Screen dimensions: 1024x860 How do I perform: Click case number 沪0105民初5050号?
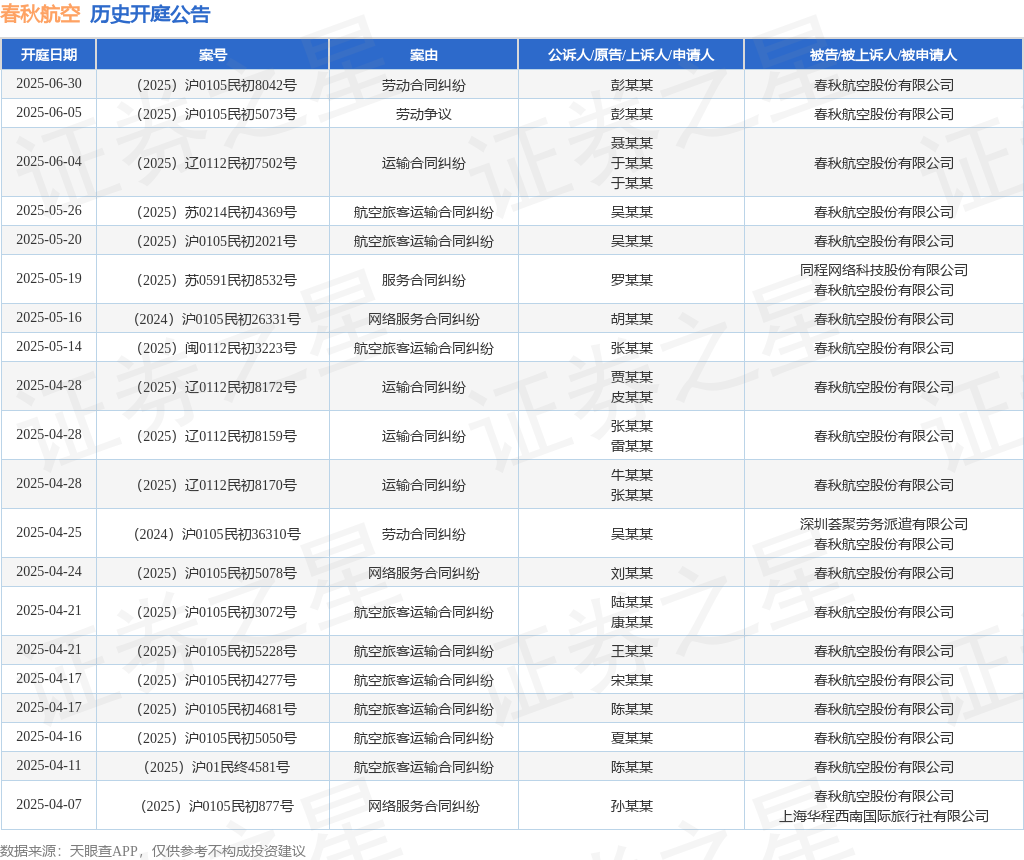coord(216,738)
